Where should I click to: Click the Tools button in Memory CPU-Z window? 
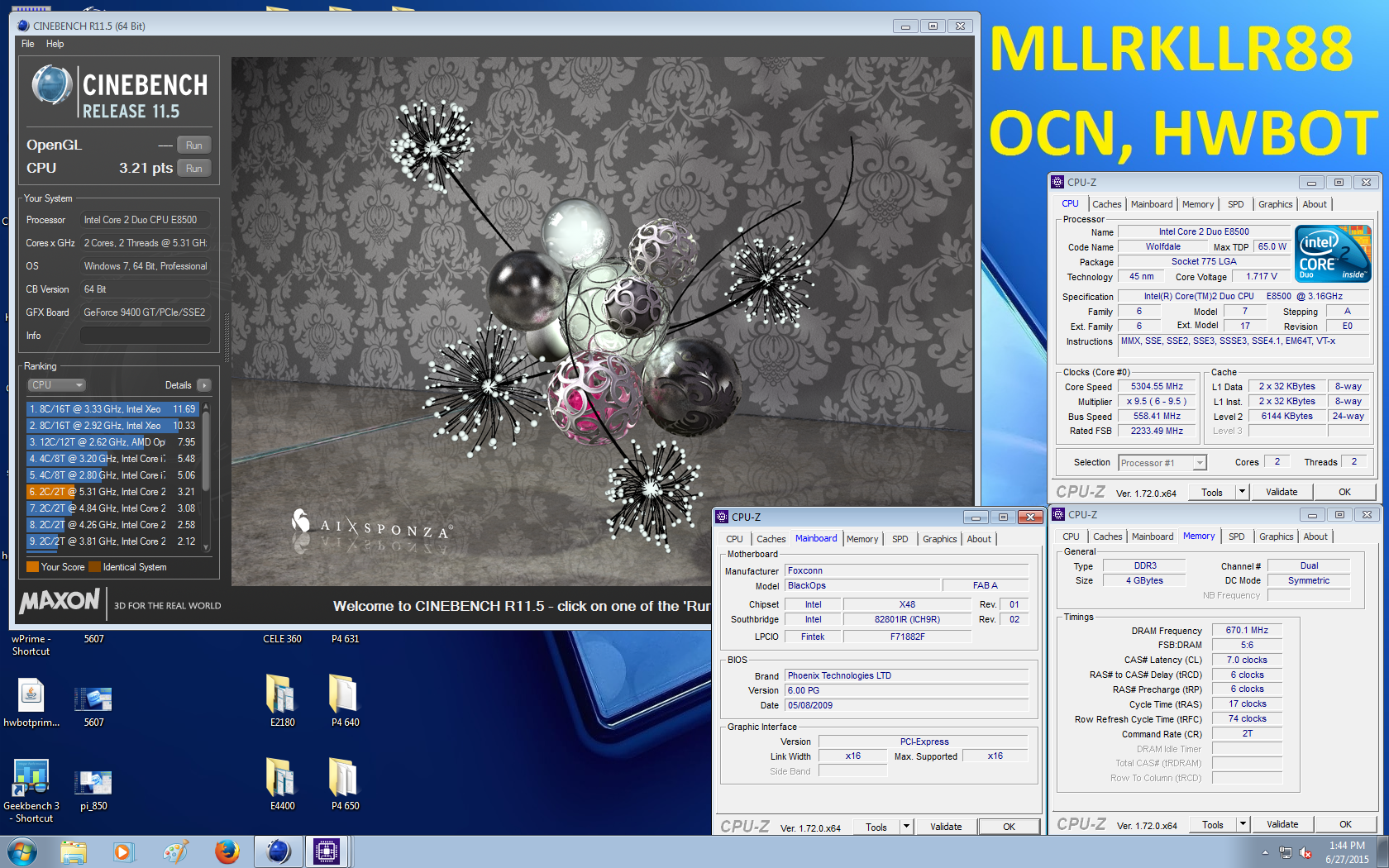tap(1213, 824)
